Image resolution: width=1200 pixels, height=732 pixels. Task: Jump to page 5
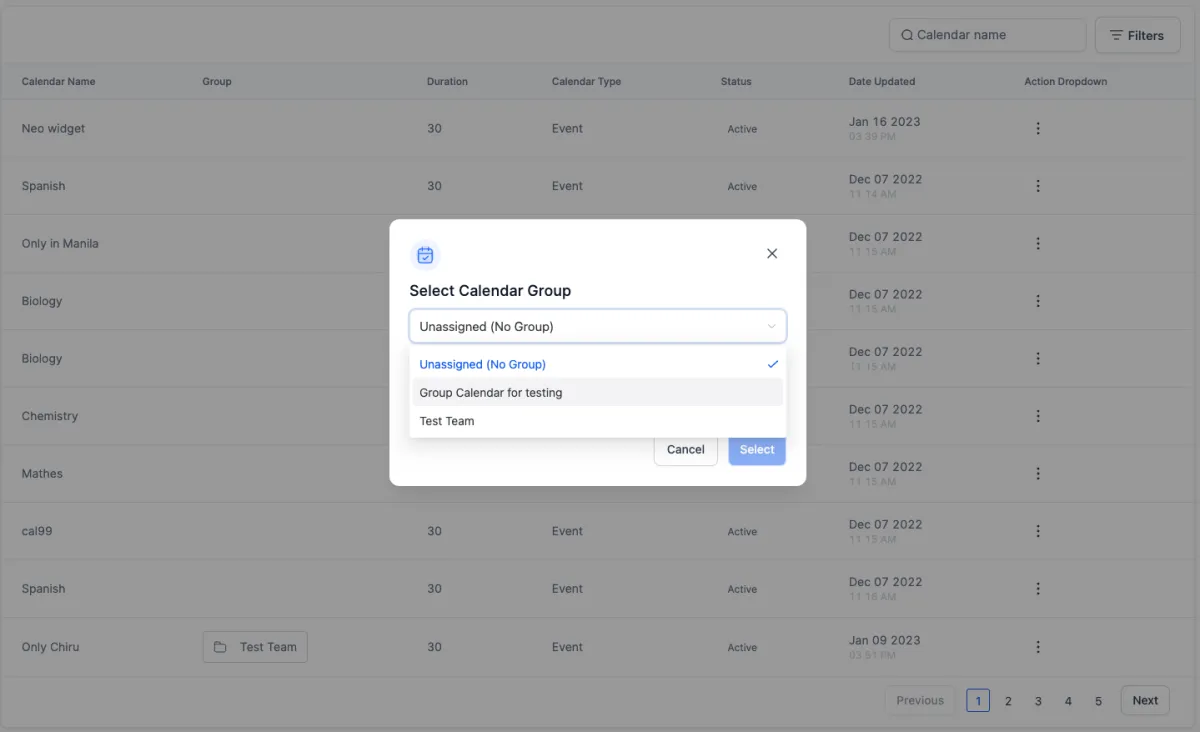(1098, 701)
